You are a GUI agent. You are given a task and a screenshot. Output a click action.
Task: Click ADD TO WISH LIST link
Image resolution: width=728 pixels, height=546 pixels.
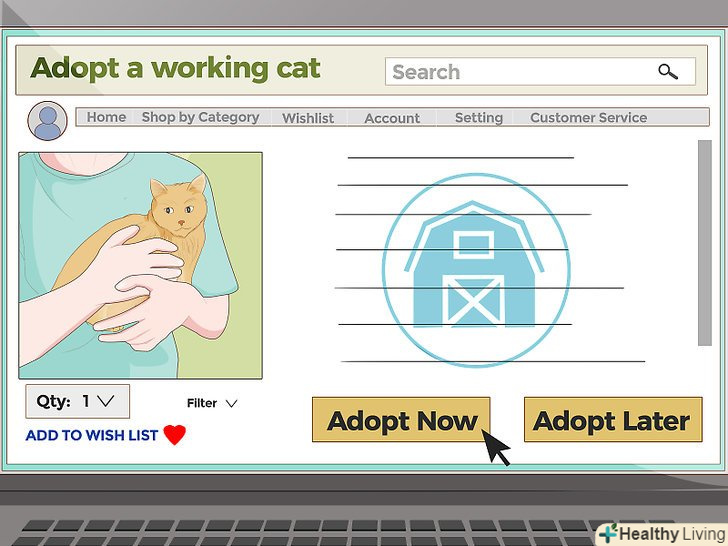click(x=91, y=436)
